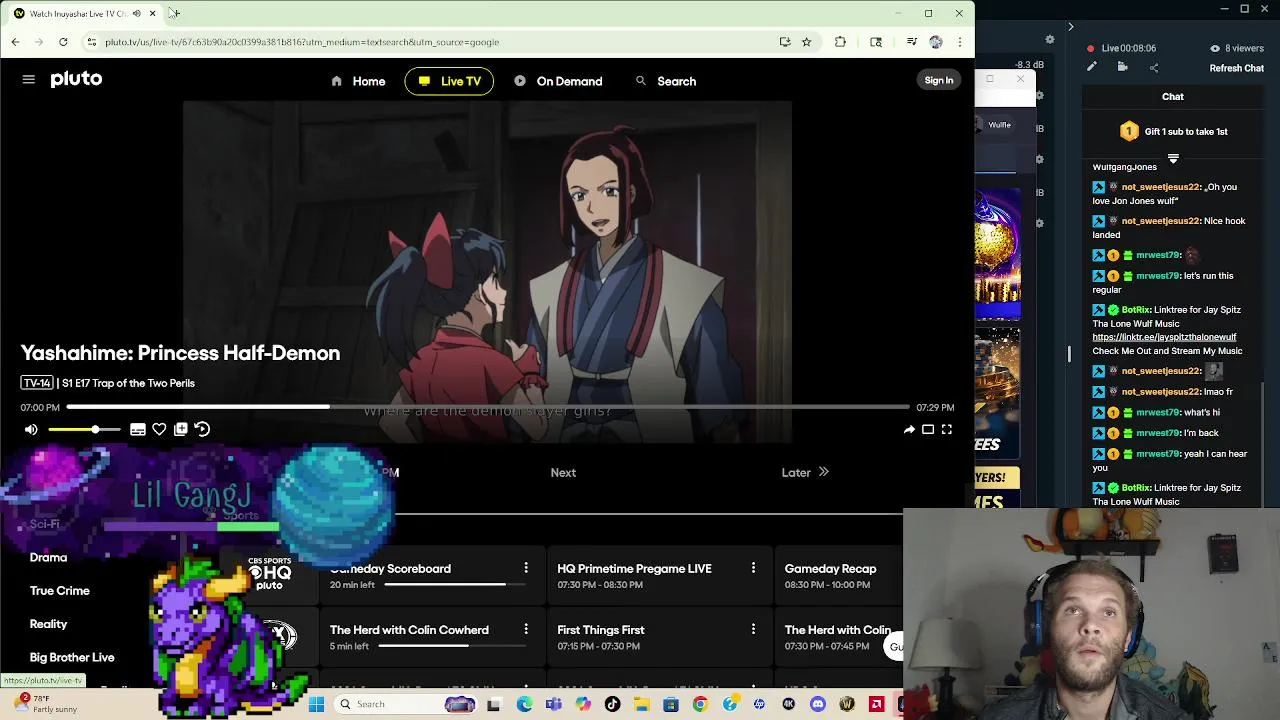Screen dimensions: 1280x720
Task: Choose the Reality category
Action: 48,624
